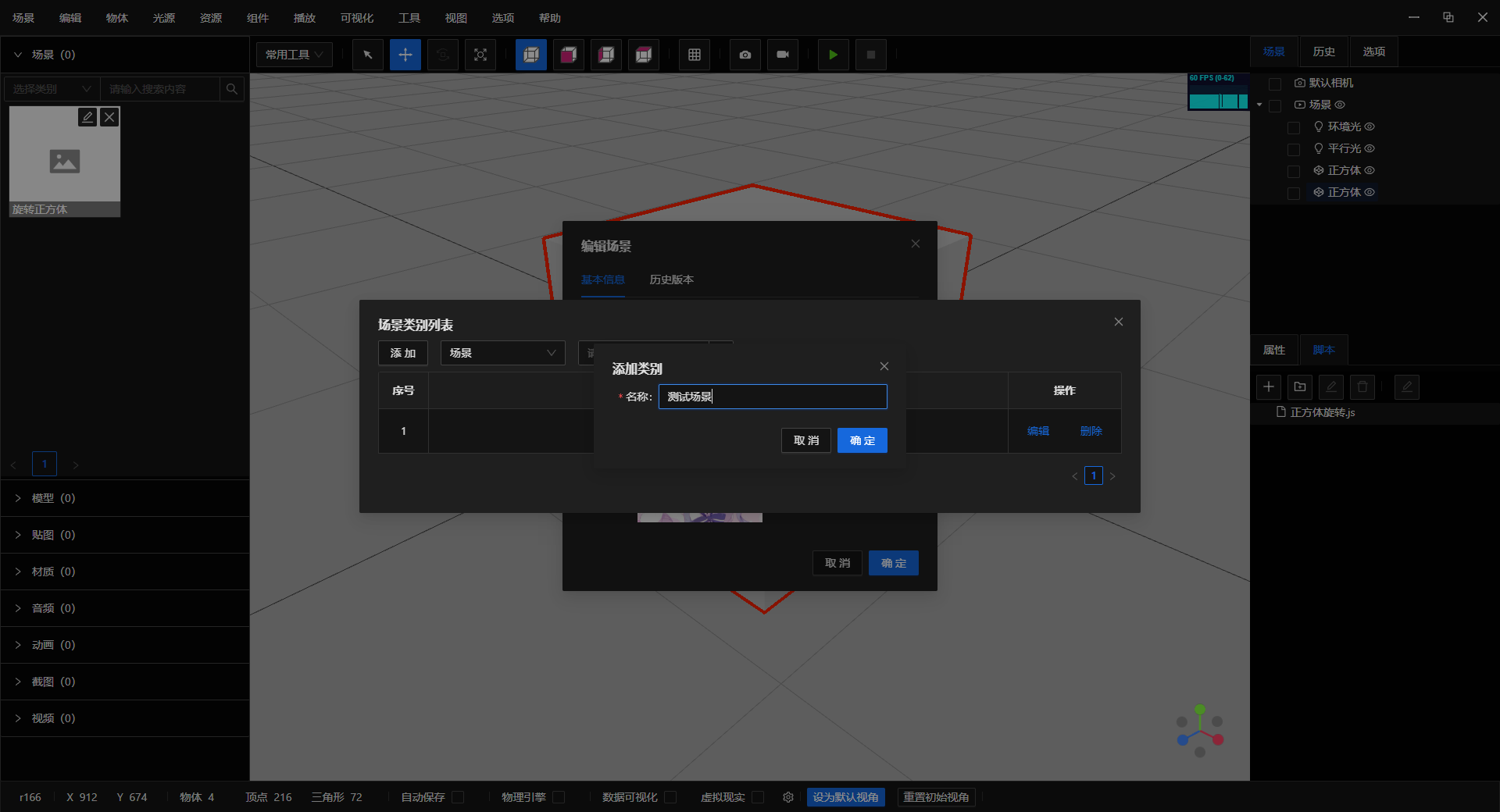
Task: Activate the move/translate tool
Action: point(405,55)
